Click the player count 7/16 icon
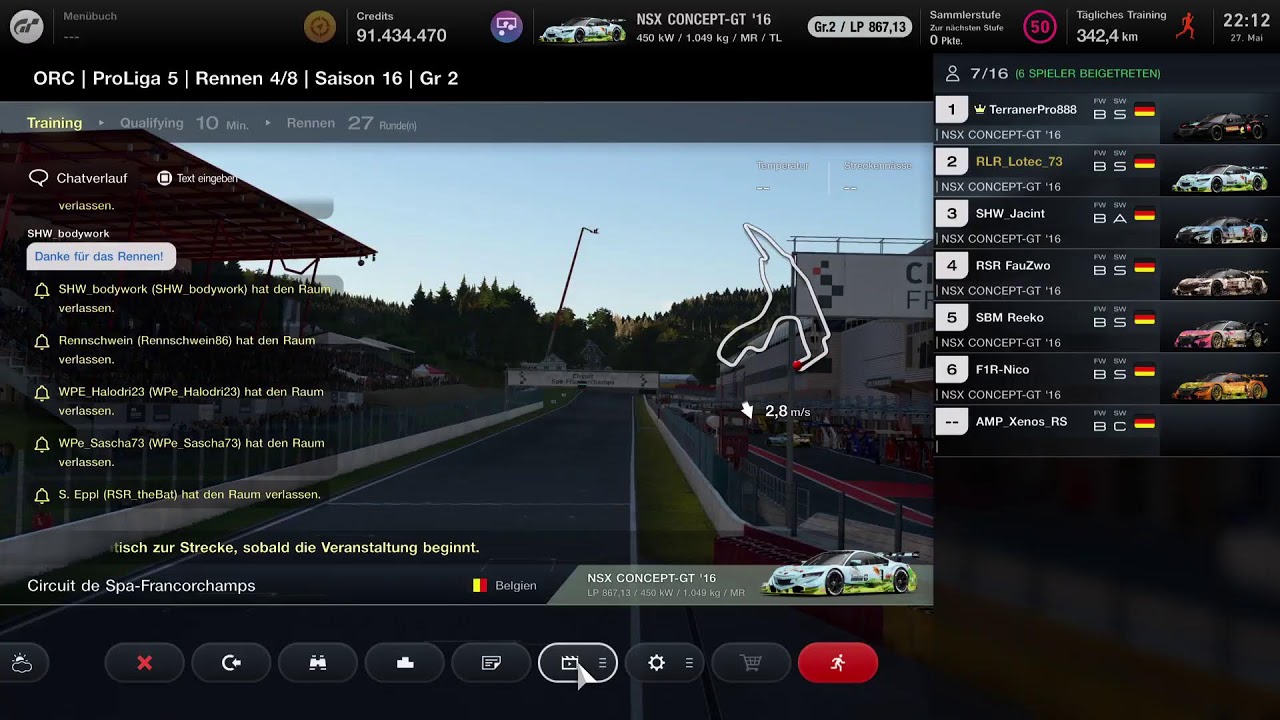 point(952,73)
